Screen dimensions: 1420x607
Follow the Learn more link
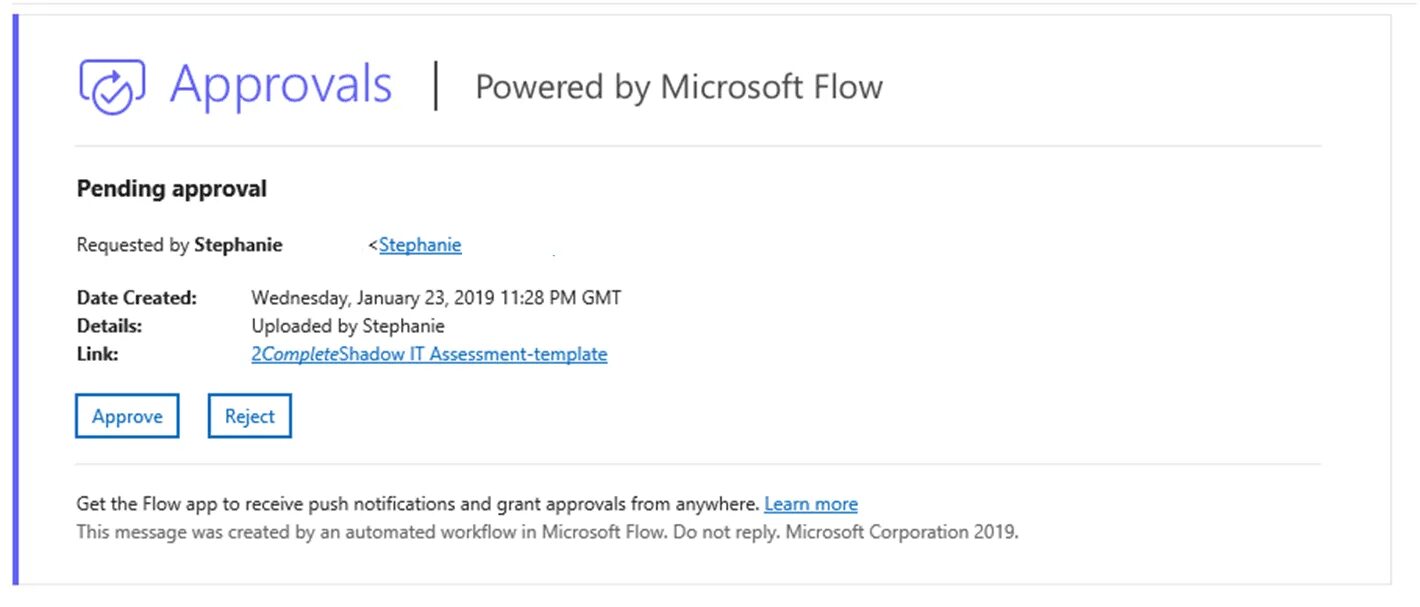811,504
